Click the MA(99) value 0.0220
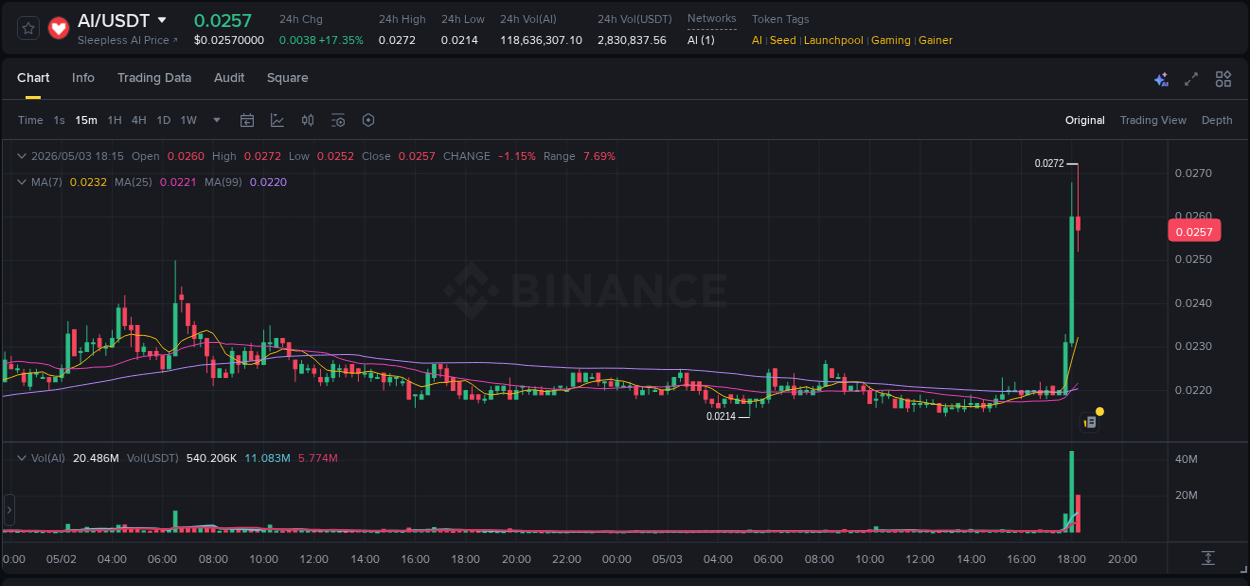The width and height of the screenshot is (1250, 586). click(267, 182)
